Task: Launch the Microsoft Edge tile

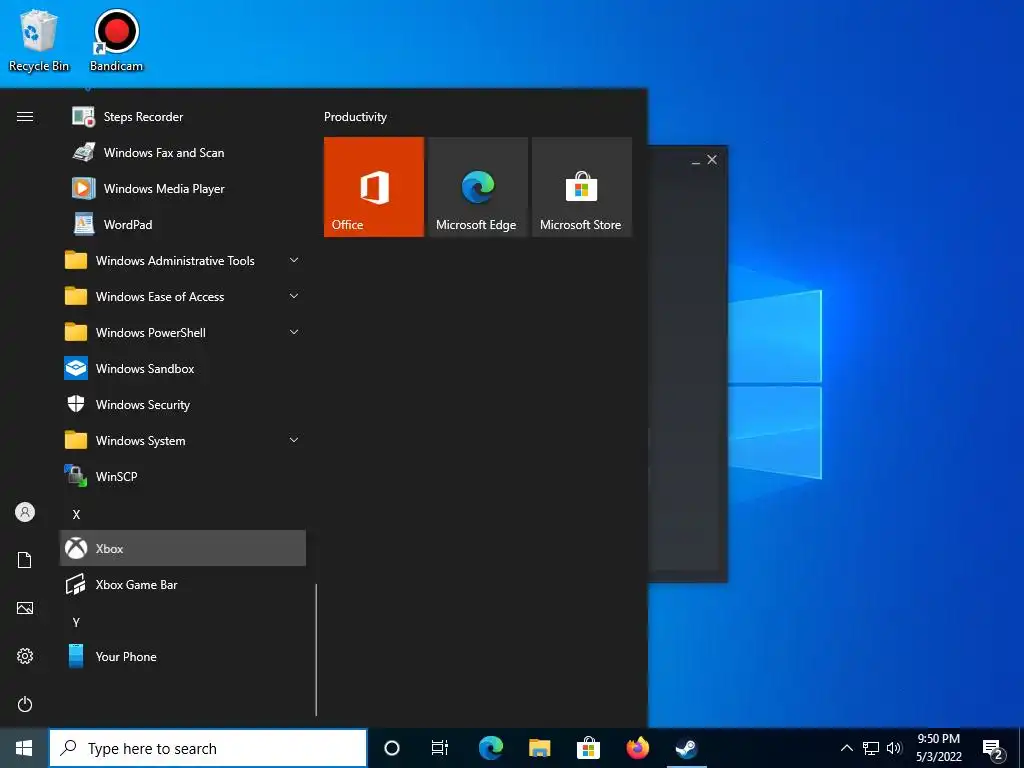Action: [477, 187]
